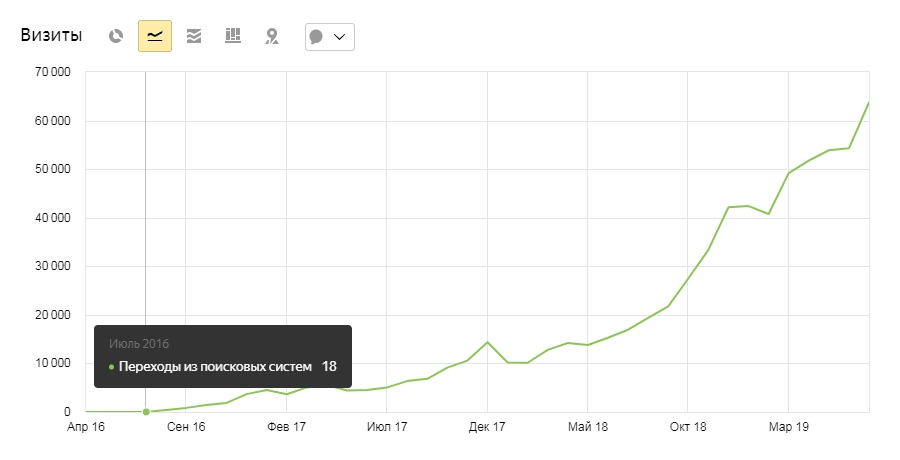The height and width of the screenshot is (460, 900).
Task: Select the Дек 17 axis label
Action: (x=487, y=427)
